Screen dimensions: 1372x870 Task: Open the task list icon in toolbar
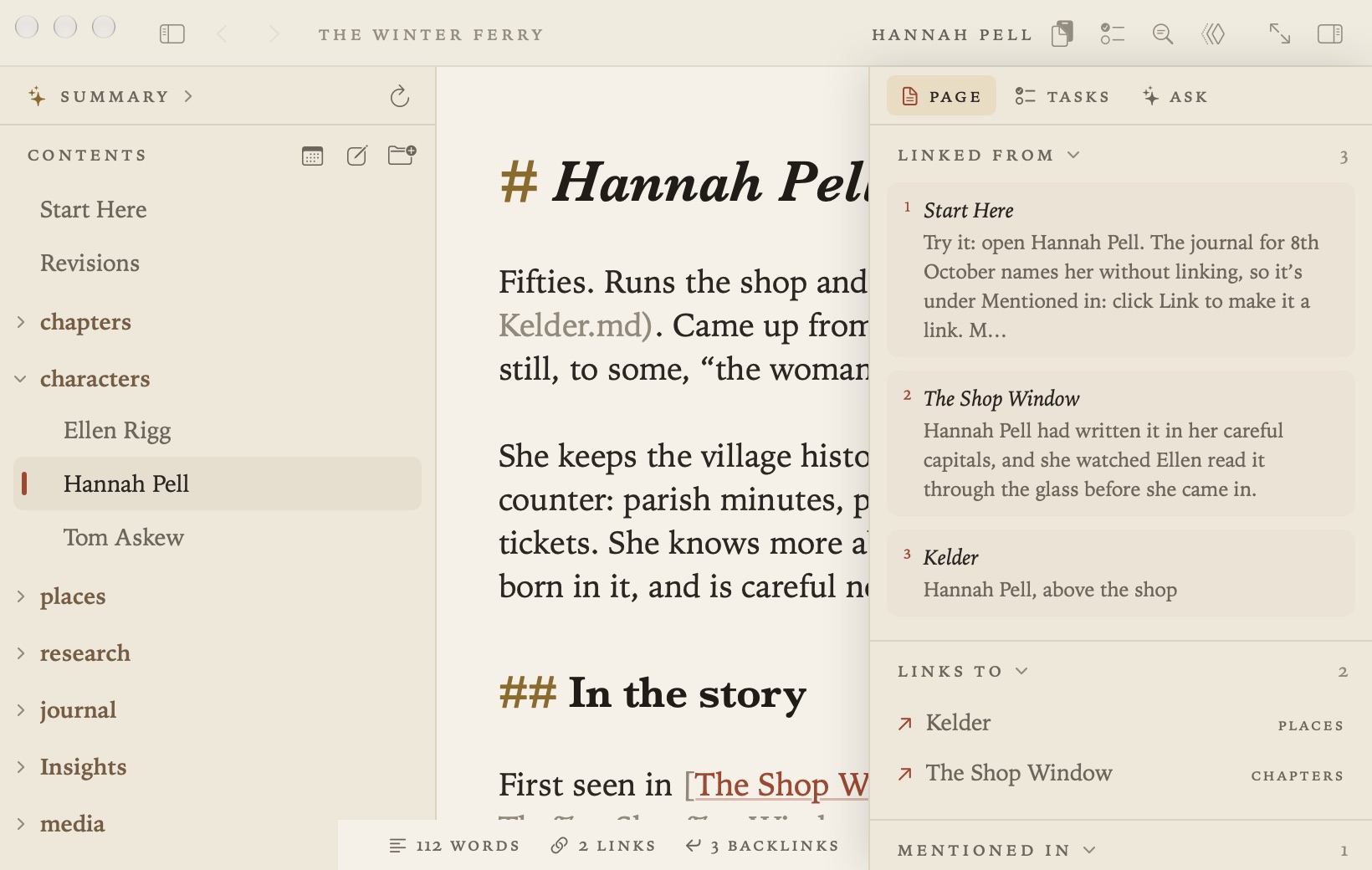[1113, 34]
